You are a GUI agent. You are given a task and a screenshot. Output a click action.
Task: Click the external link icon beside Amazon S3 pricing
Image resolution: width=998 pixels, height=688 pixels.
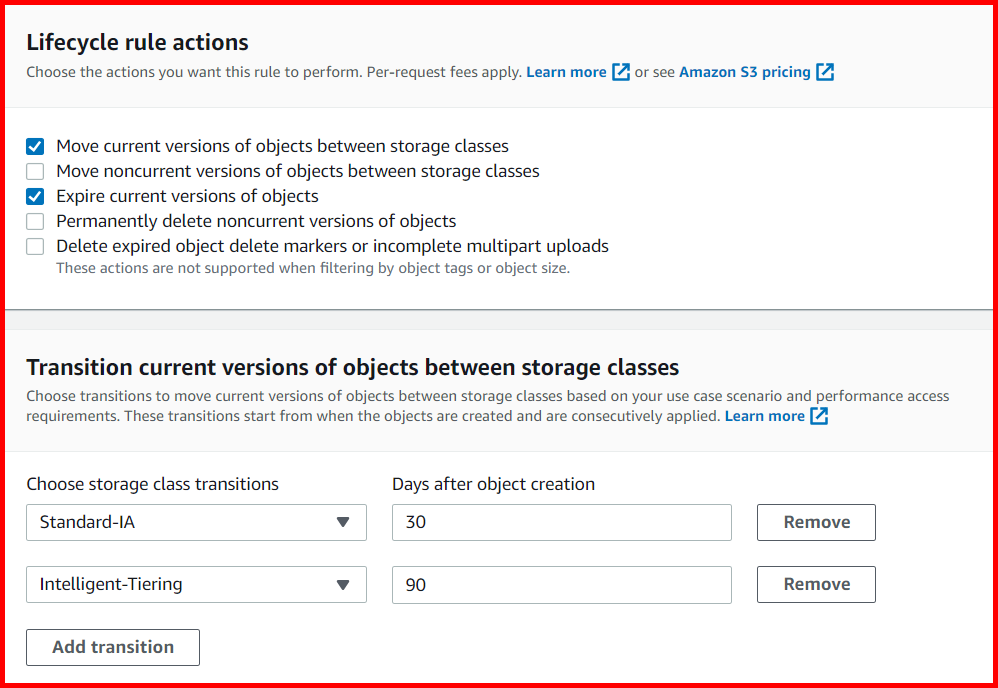826,72
